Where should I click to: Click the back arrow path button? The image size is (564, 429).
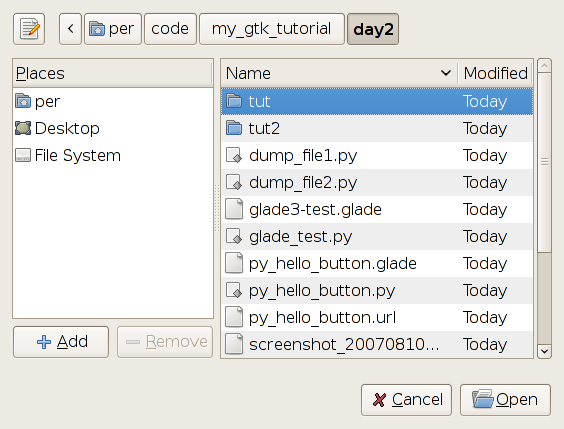(70, 29)
